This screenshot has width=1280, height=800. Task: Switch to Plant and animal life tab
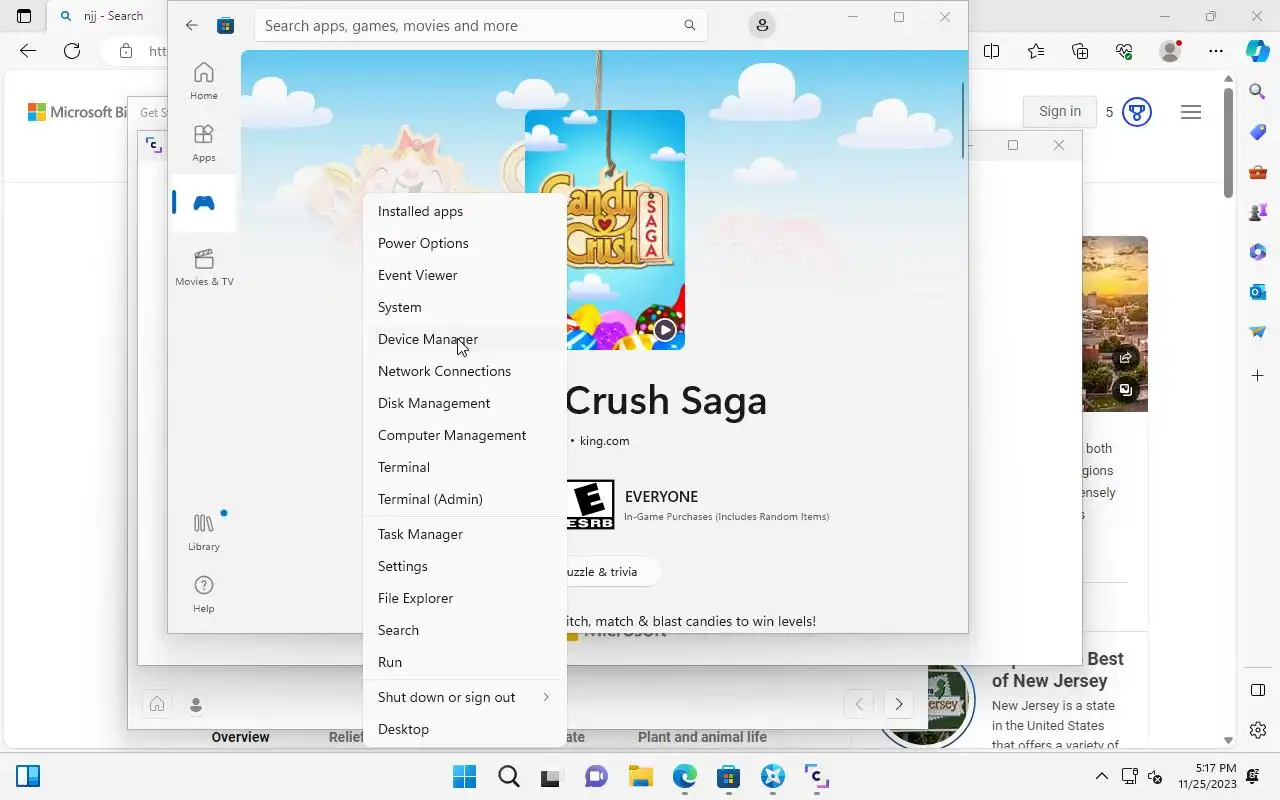702,737
